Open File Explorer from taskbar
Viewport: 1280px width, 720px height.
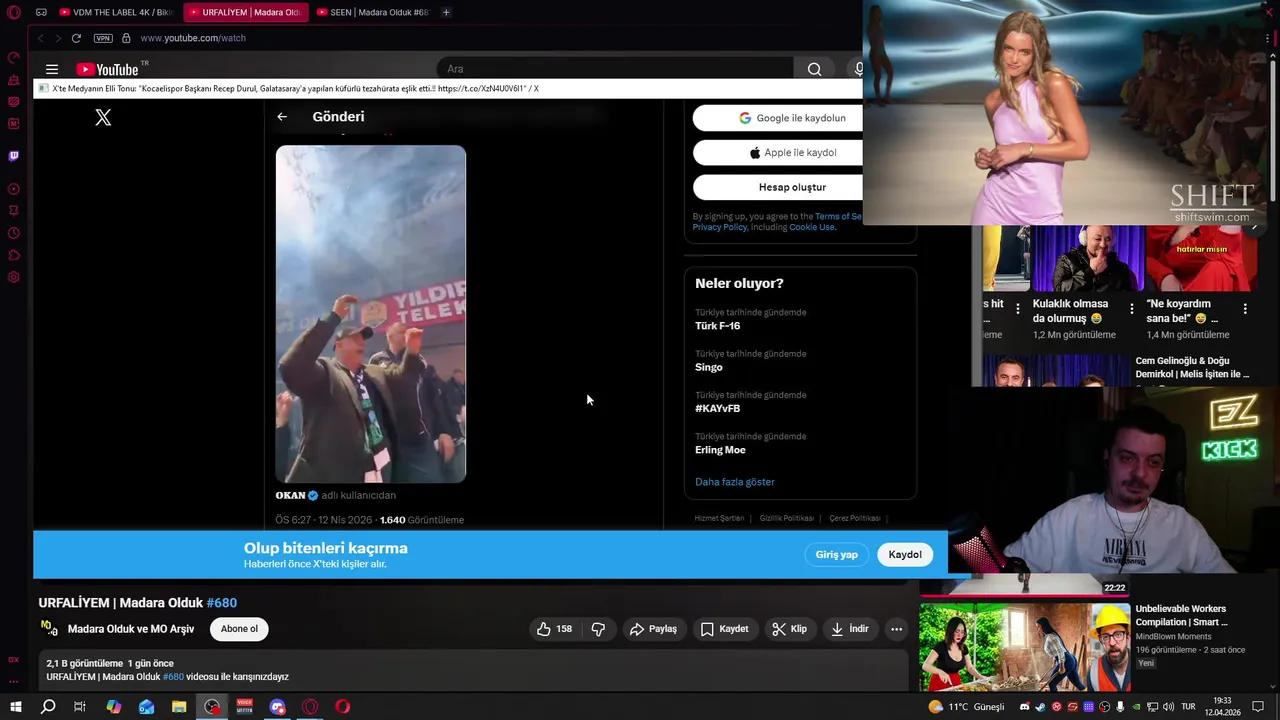tap(179, 707)
